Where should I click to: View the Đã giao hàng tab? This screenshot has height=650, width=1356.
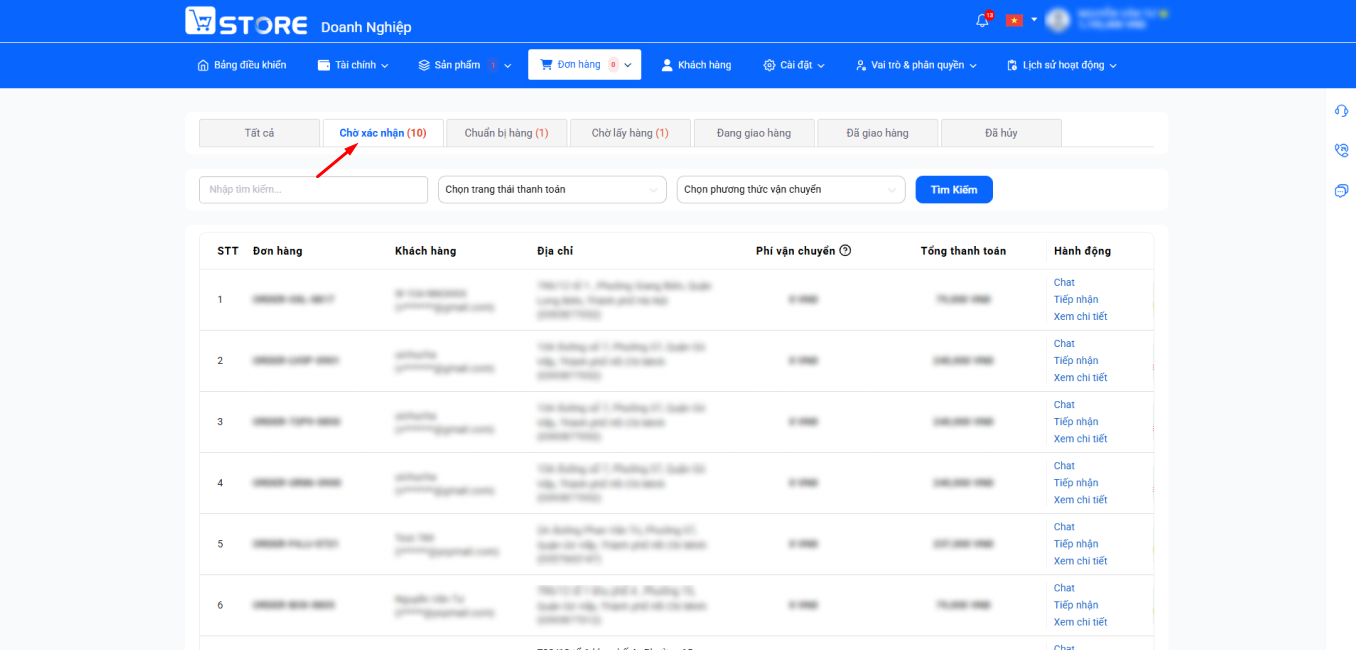pyautogui.click(x=878, y=133)
